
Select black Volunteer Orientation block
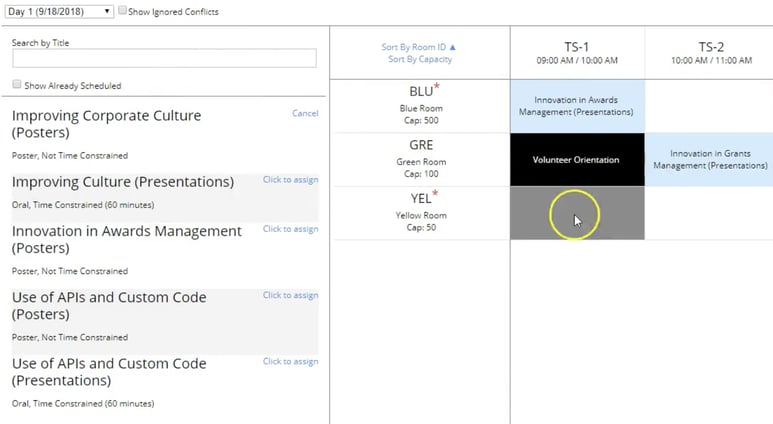pyautogui.click(x=577, y=160)
